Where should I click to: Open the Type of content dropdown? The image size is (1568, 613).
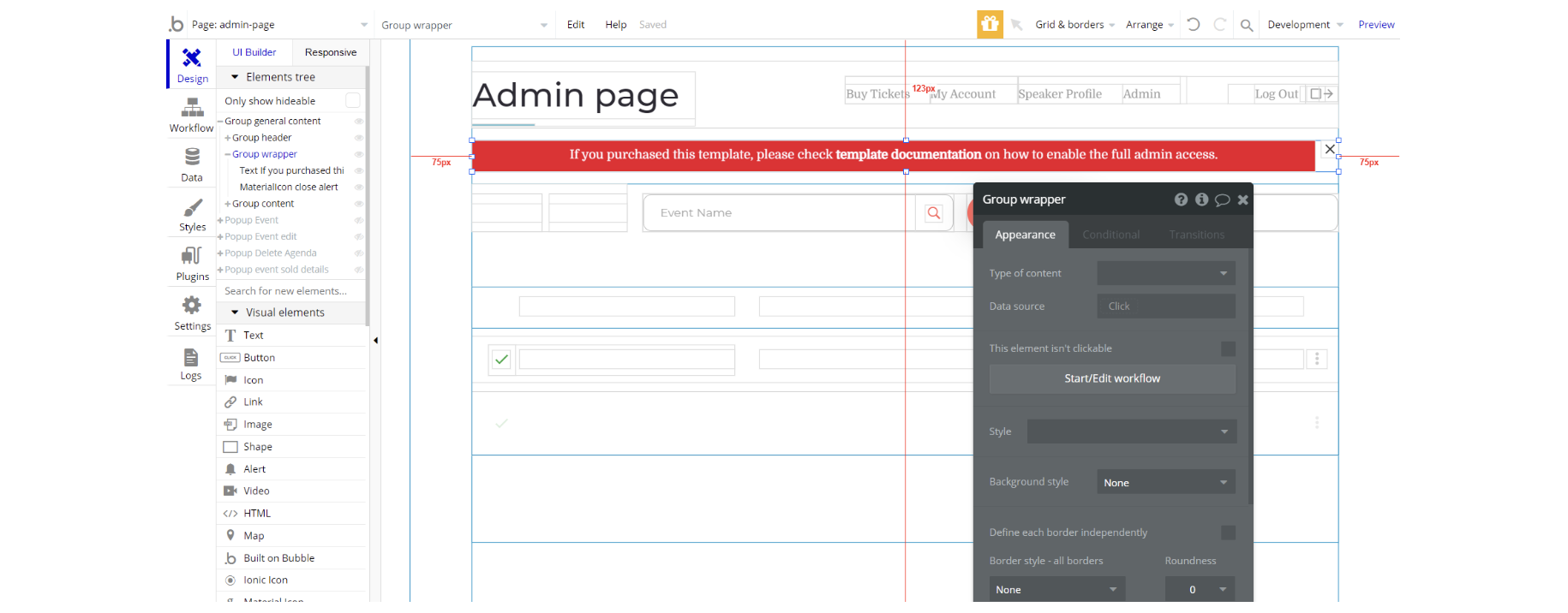(x=1165, y=273)
